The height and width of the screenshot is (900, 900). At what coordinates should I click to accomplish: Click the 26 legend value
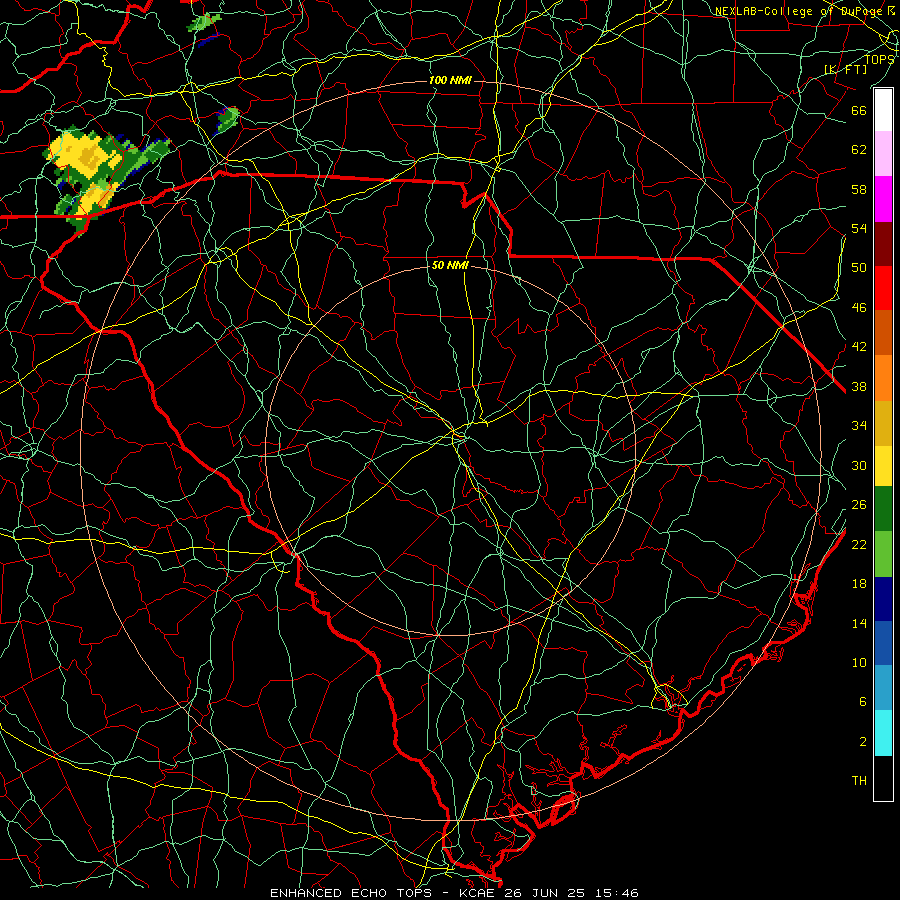(859, 505)
